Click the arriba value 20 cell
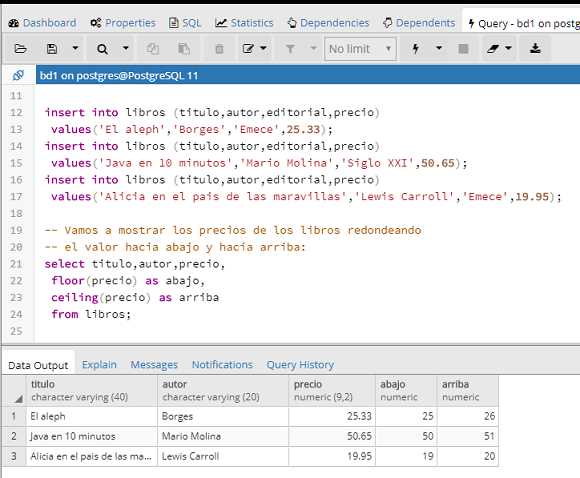The height and width of the screenshot is (478, 580). coord(468,456)
